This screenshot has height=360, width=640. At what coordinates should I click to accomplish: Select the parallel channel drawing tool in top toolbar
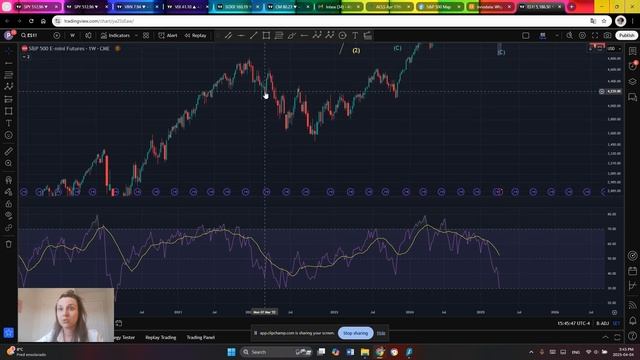pos(228,36)
